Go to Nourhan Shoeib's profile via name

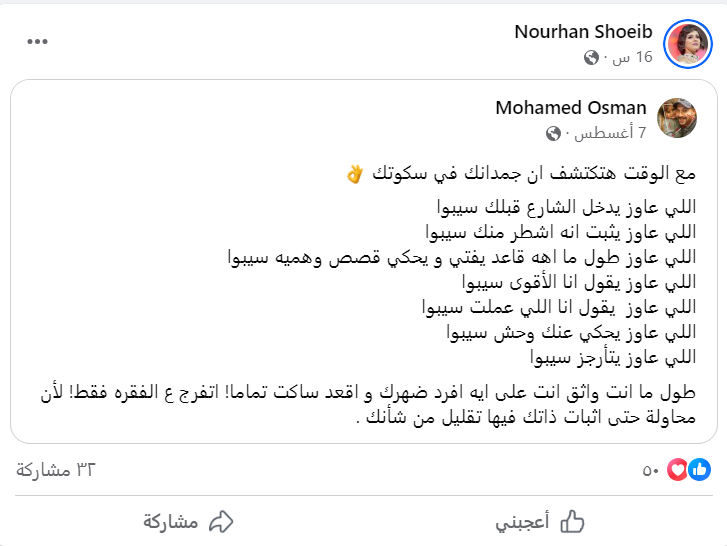(583, 32)
